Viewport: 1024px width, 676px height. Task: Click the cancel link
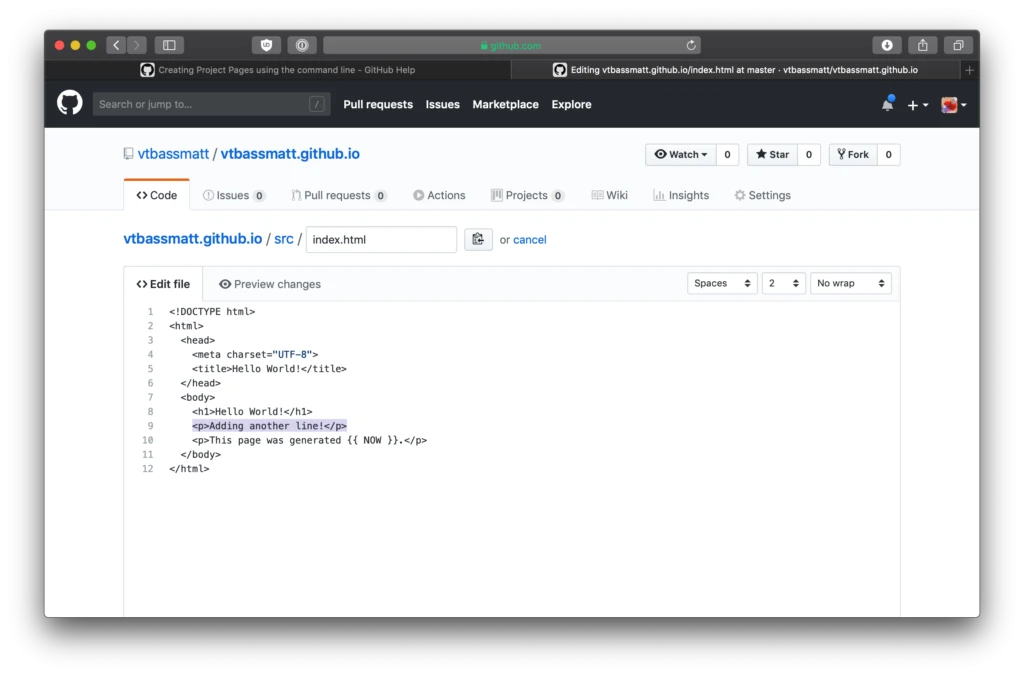pyautogui.click(x=530, y=240)
